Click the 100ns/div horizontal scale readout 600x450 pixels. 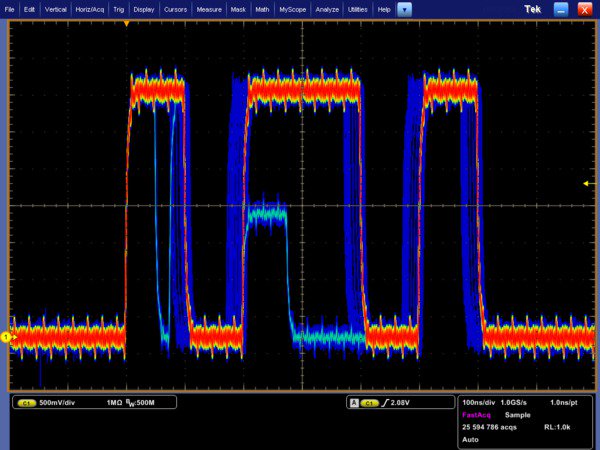coord(480,402)
